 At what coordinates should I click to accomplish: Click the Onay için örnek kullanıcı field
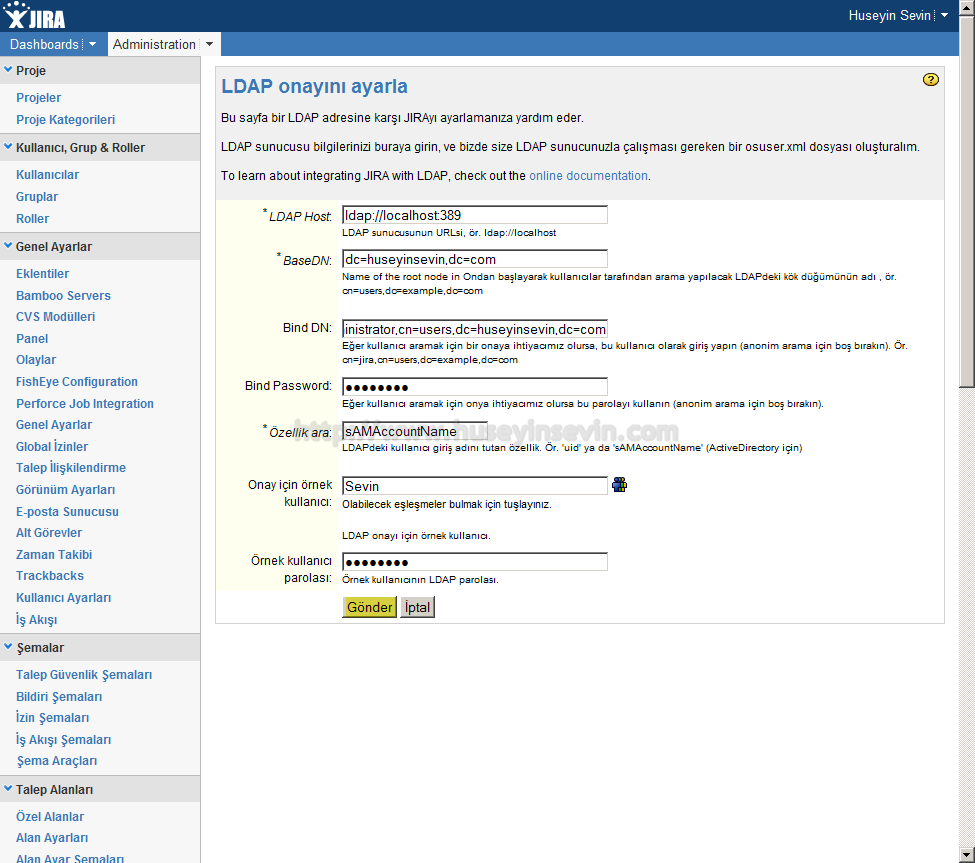[x=474, y=486]
